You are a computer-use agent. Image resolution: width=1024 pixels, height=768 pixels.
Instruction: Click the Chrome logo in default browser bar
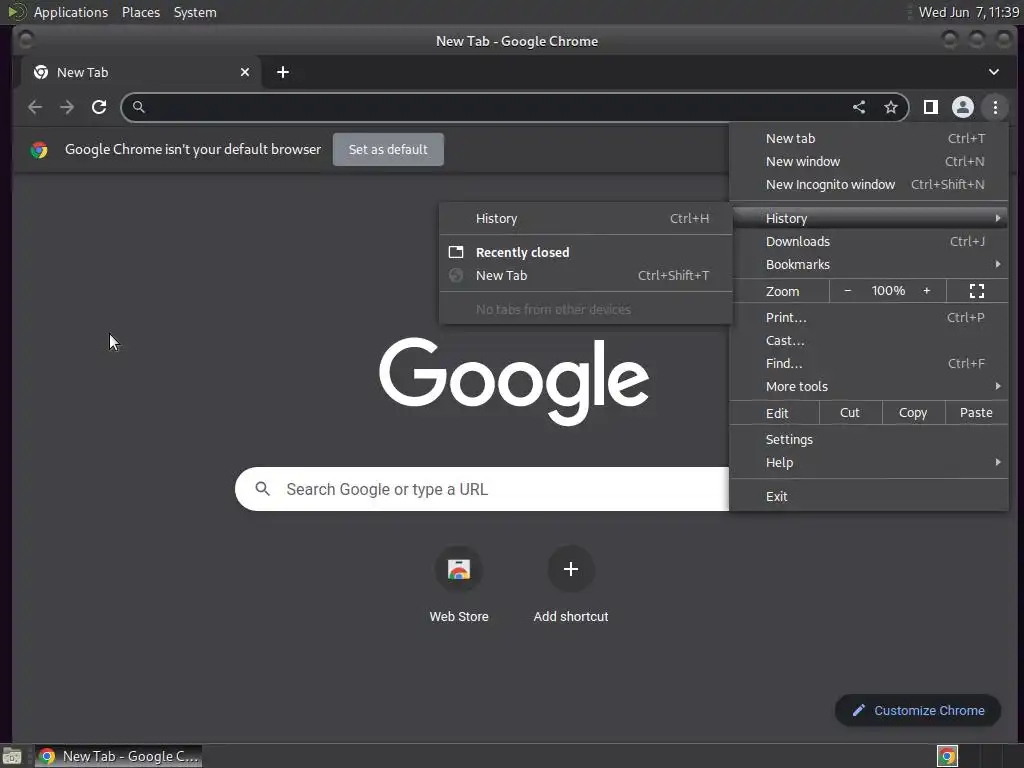point(39,150)
